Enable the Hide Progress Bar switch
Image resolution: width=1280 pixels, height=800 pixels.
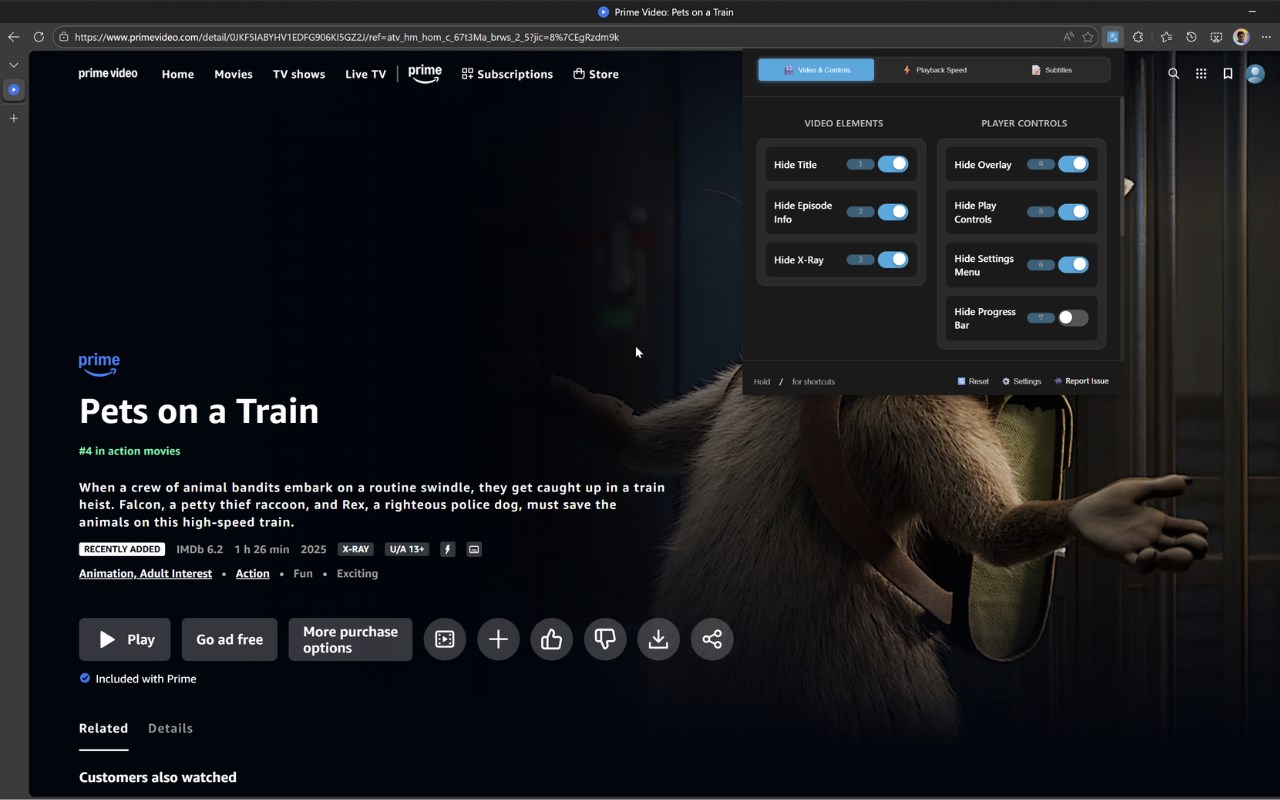1073,318
